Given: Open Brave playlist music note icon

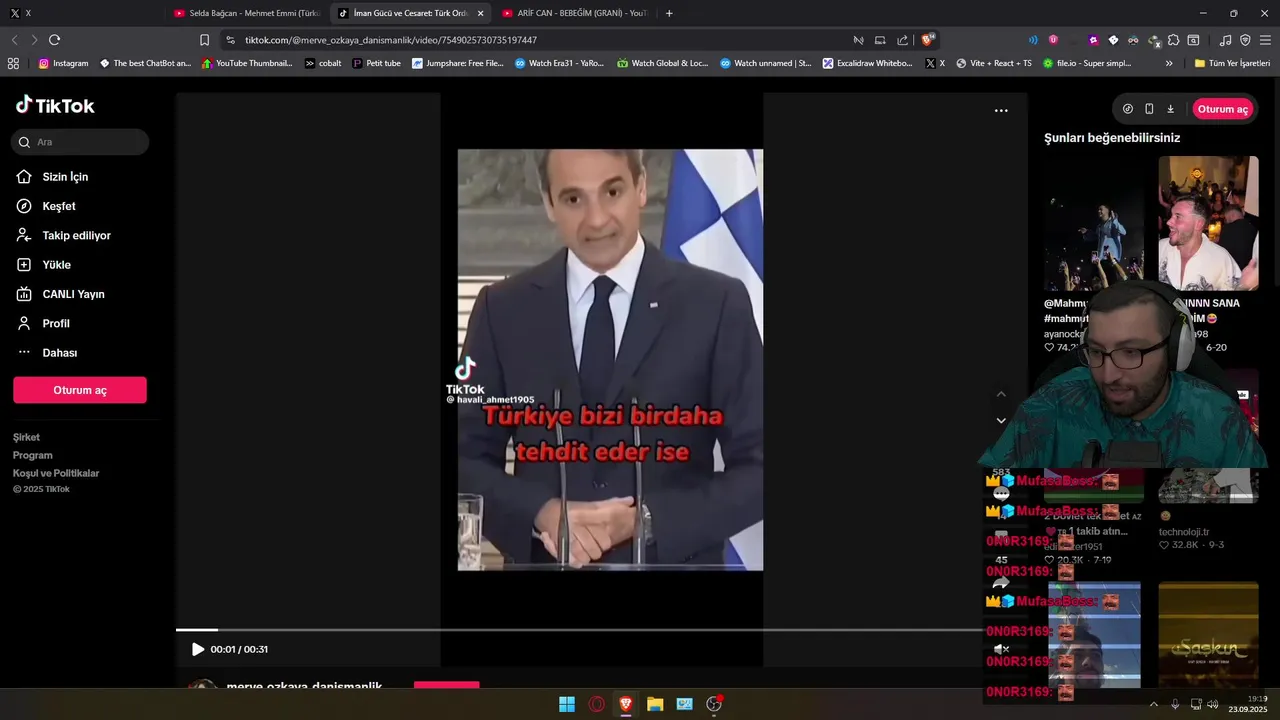Looking at the screenshot, I should pos(1225,40).
